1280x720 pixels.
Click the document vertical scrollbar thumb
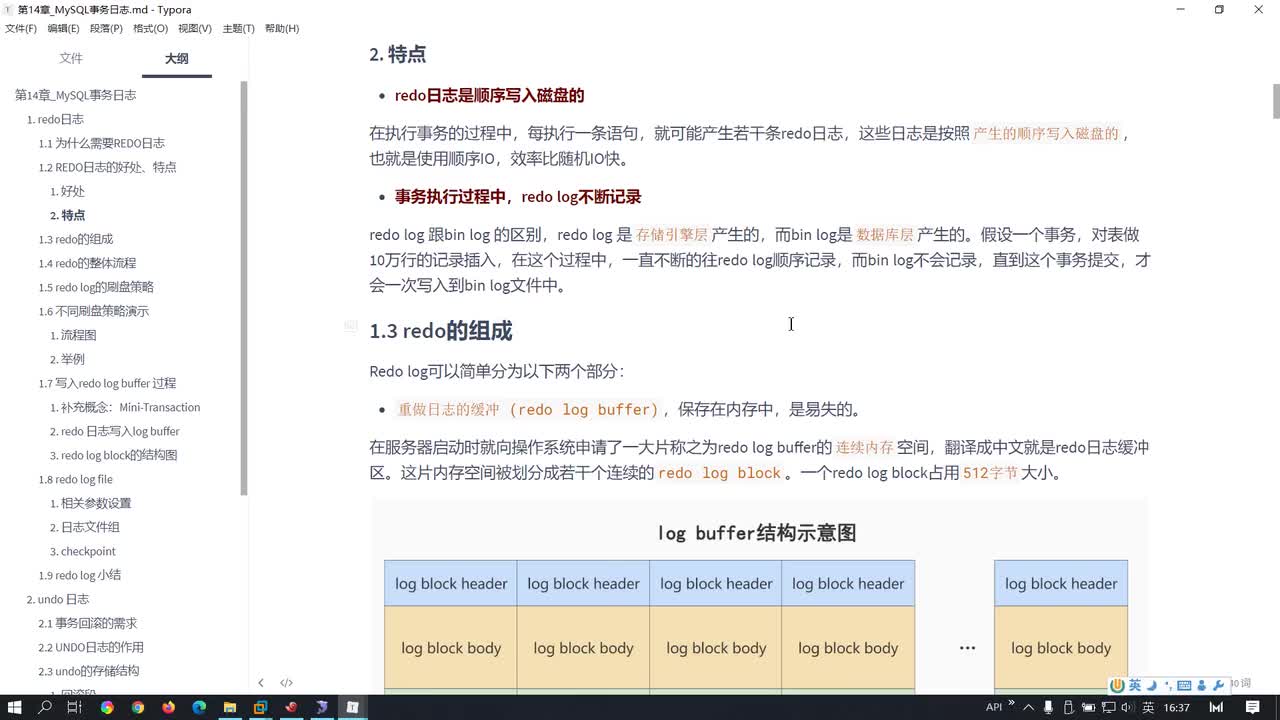(x=1275, y=101)
